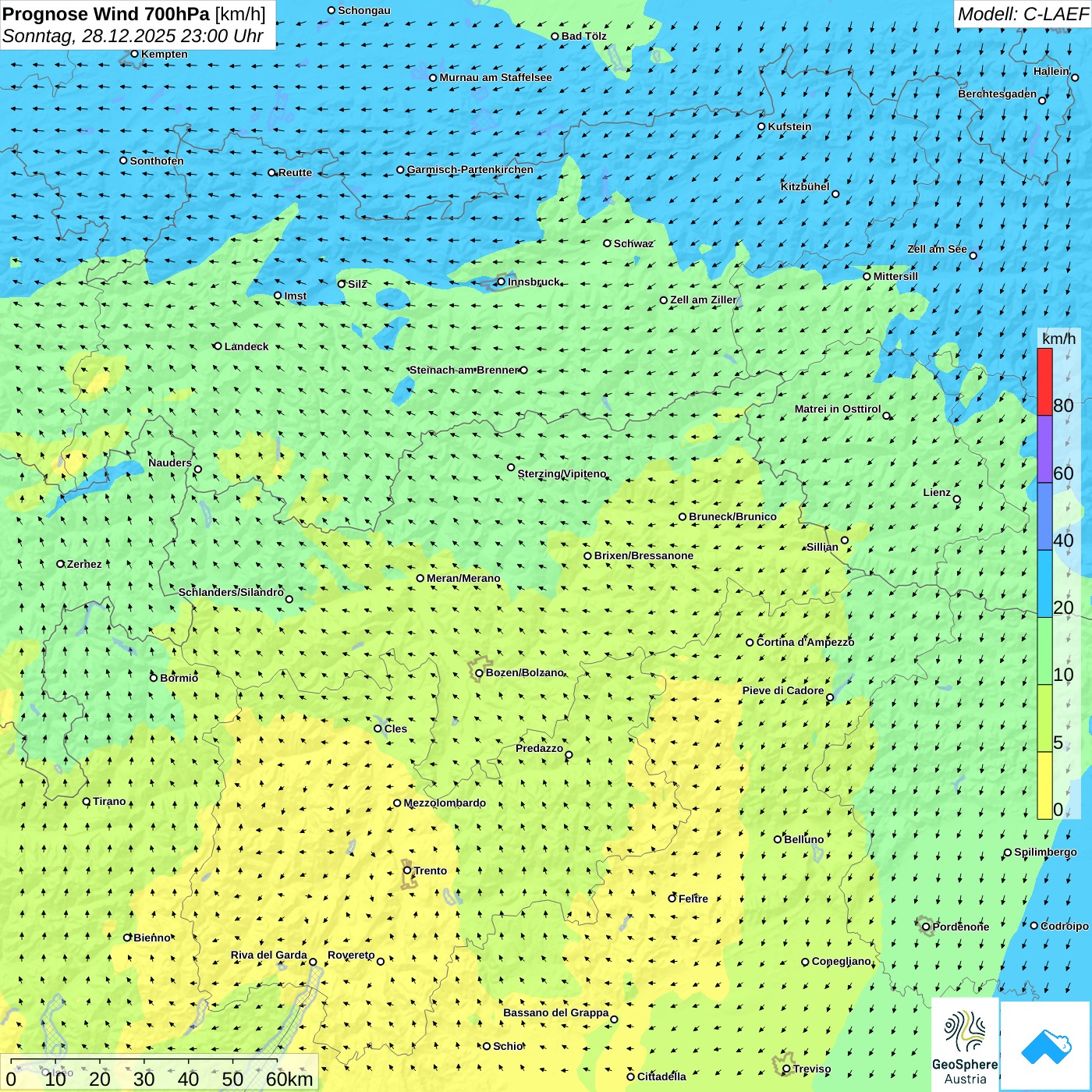This screenshot has height=1092, width=1092.
Task: Click the Cortina d'Ampezzo label
Action: pos(805,642)
